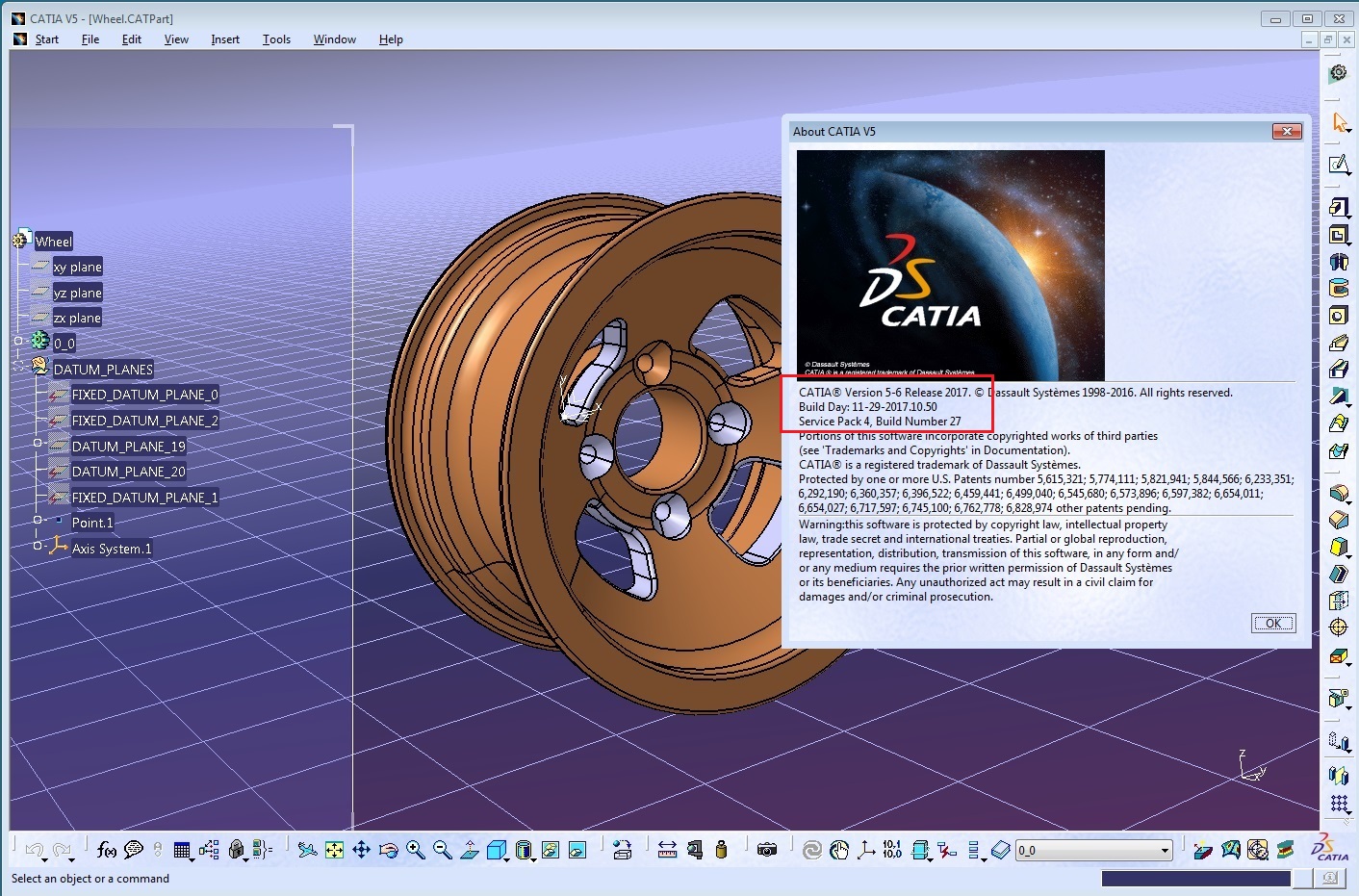
Task: Select FIXED_DATUM_PLANE_2 in the tree
Action: coord(145,421)
